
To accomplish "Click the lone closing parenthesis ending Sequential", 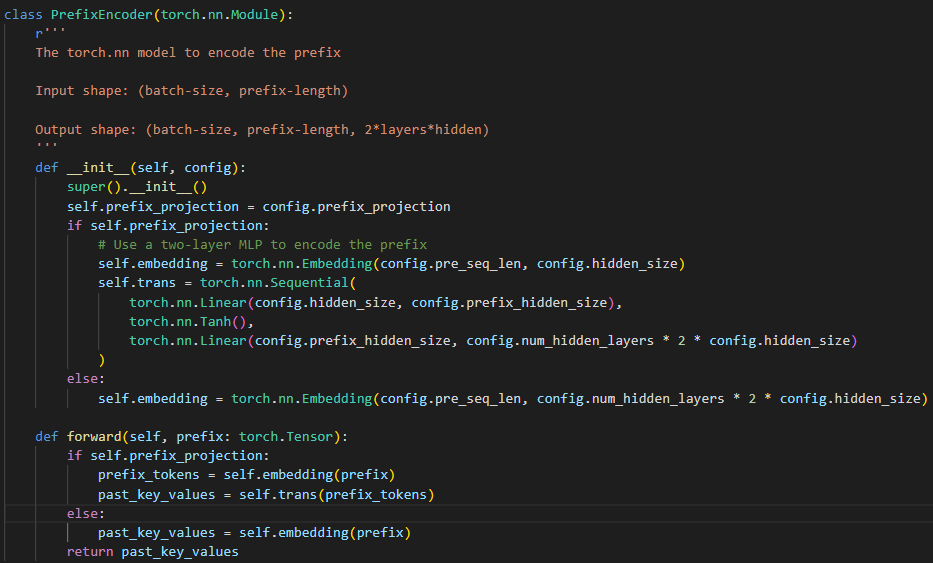I will 102,360.
